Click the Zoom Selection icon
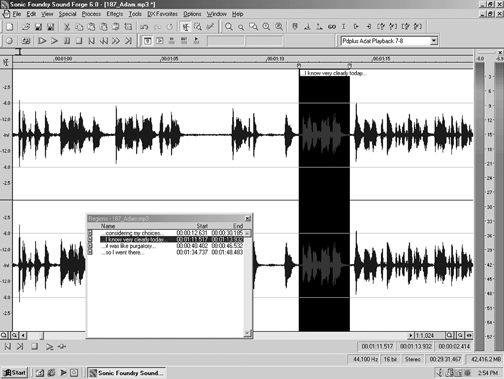This screenshot has width=504, height=379. [x=253, y=27]
